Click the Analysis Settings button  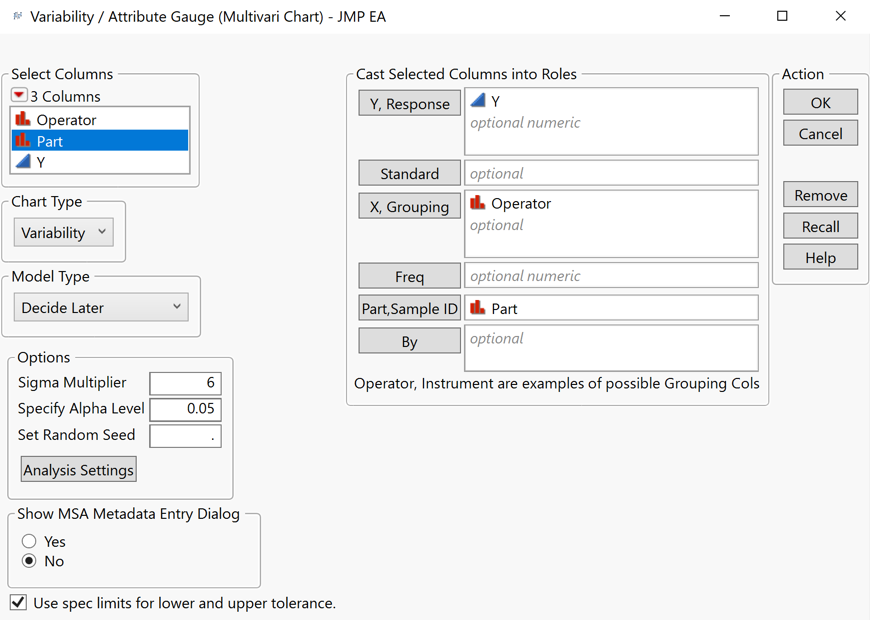click(78, 469)
